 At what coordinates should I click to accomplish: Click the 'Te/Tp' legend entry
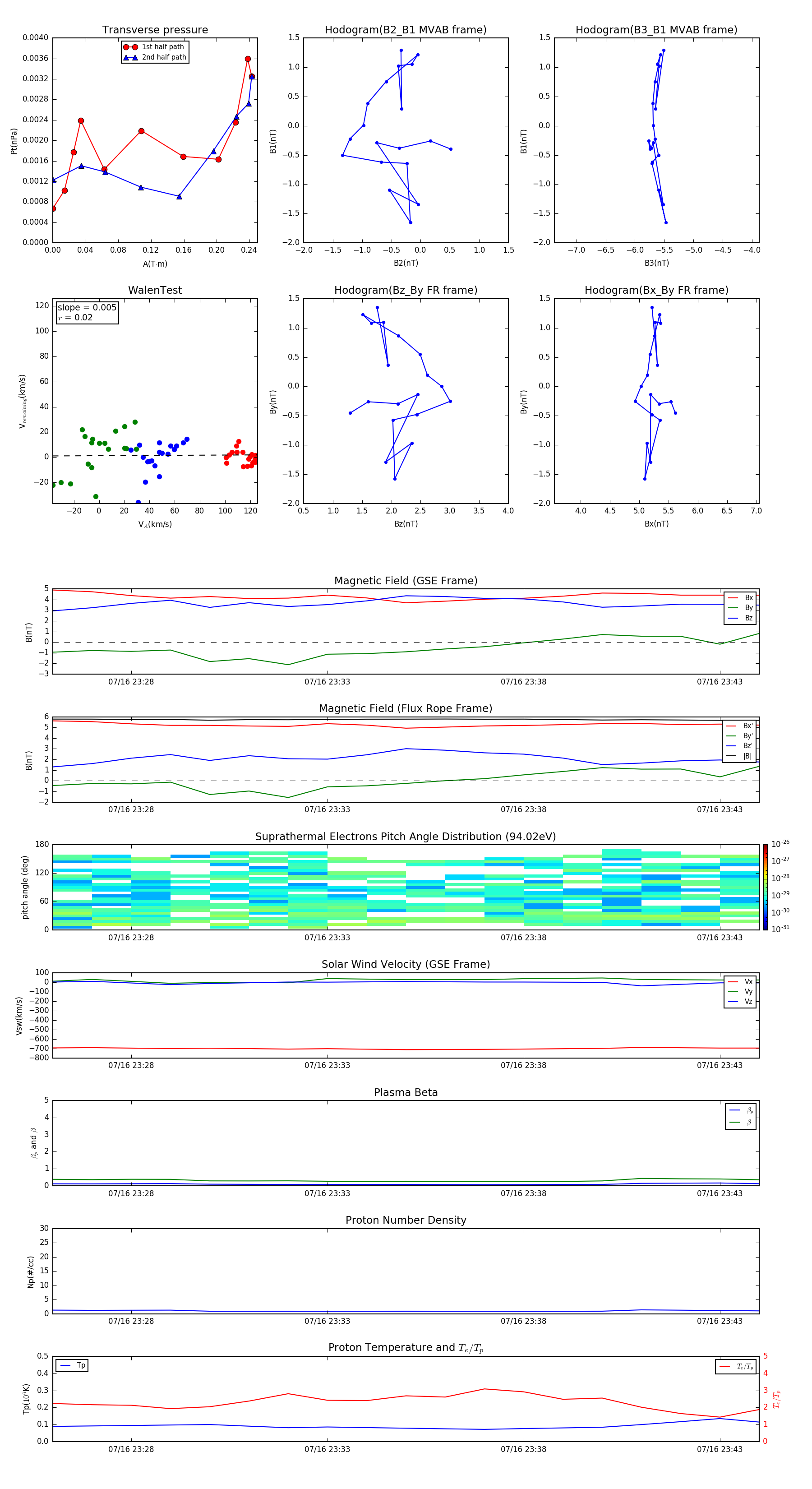(736, 1366)
